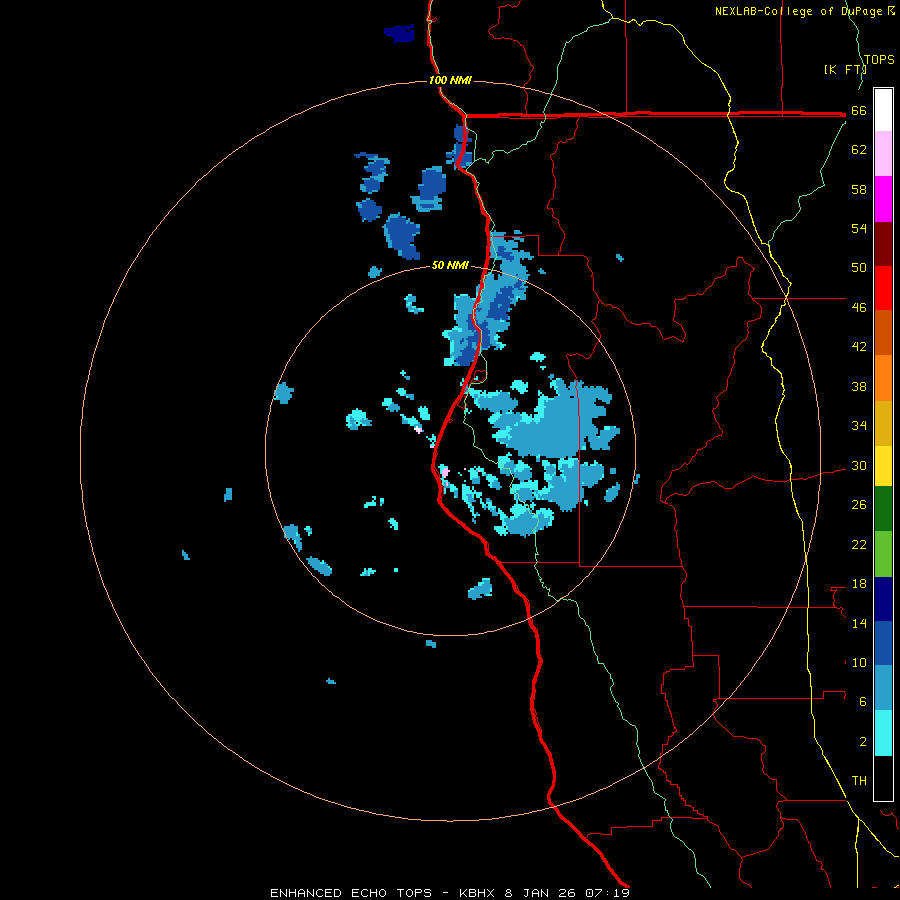Select the black TH threshold legend swatch
900x900 pixels.
[883, 778]
